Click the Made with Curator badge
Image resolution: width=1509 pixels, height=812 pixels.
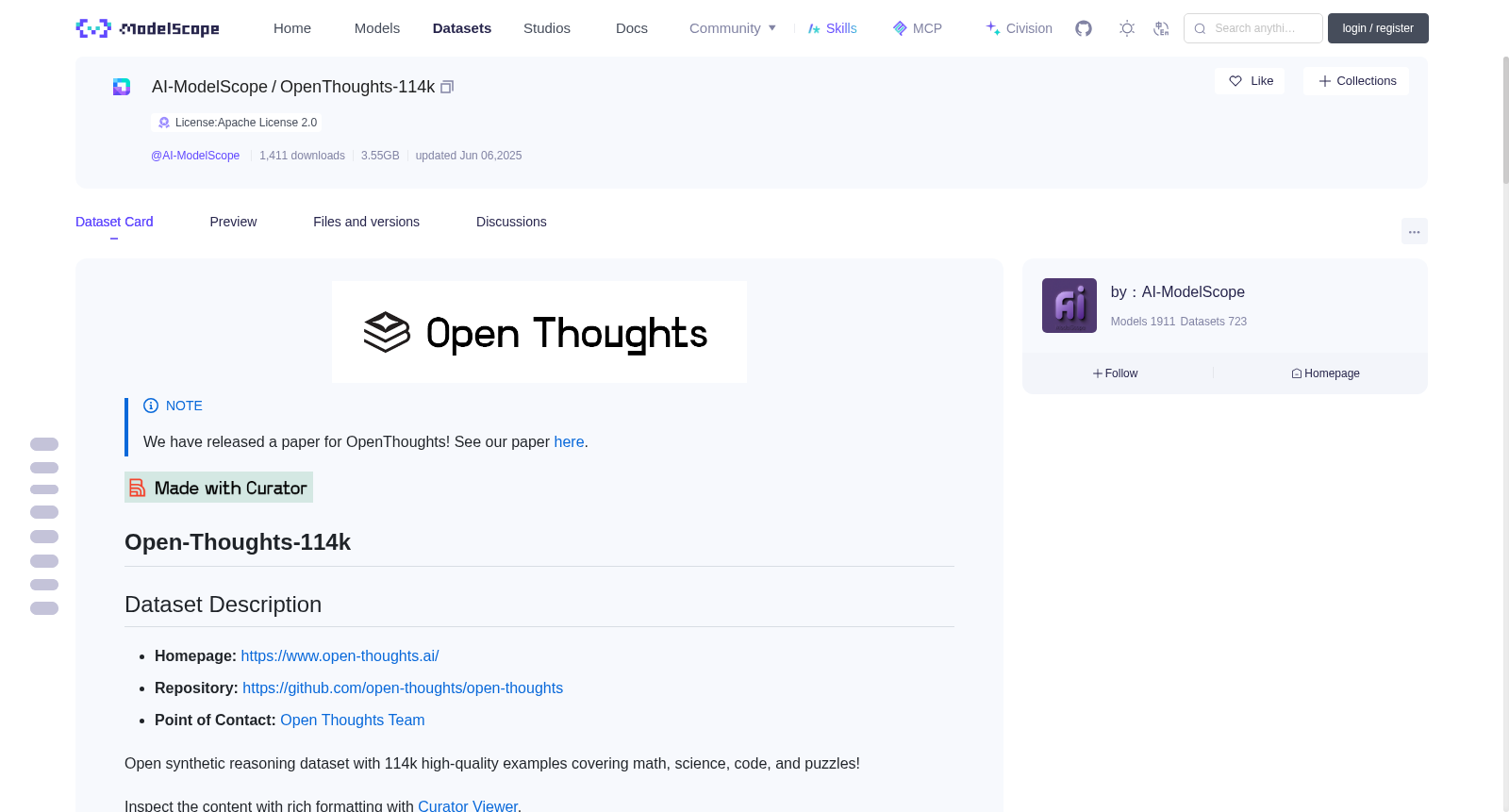coord(219,488)
